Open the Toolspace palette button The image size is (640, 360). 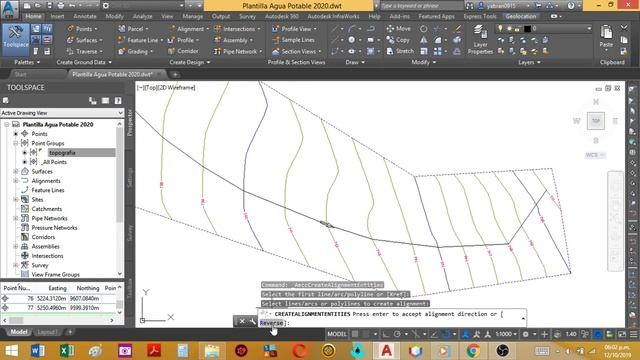pos(16,39)
